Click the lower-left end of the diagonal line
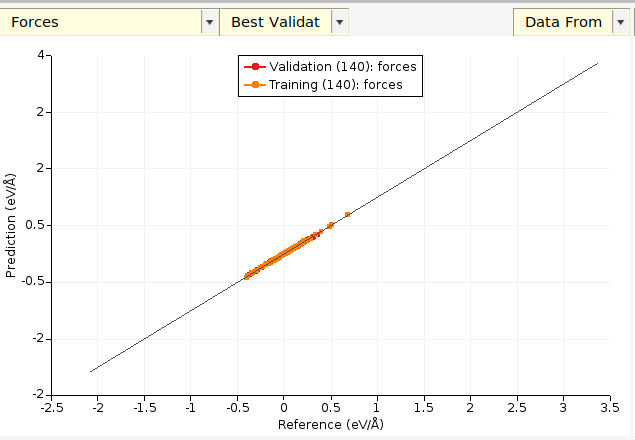635x440 pixels. (x=91, y=372)
